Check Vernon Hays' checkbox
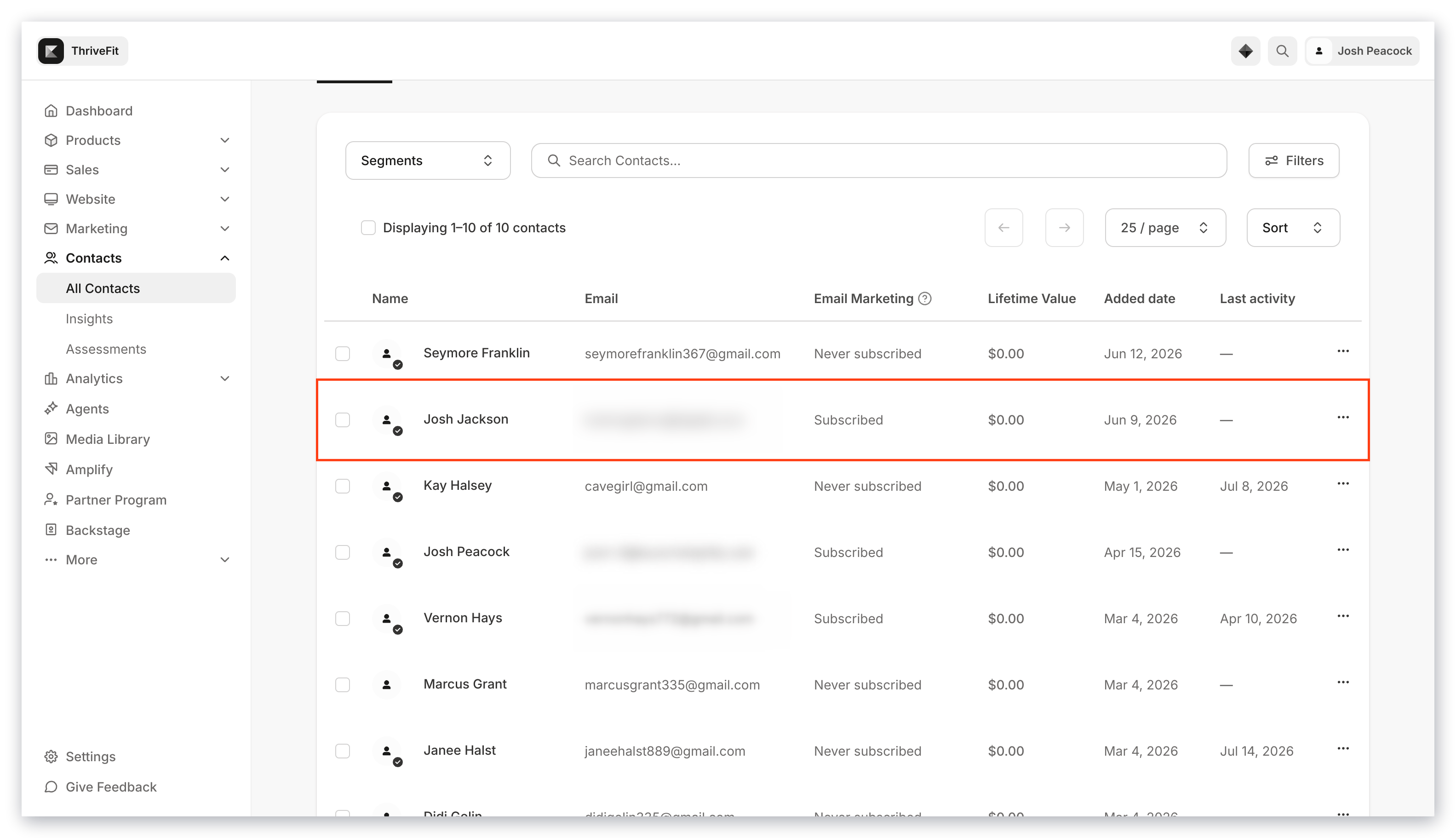Screen dimensions: 1456x838 [x=343, y=618]
